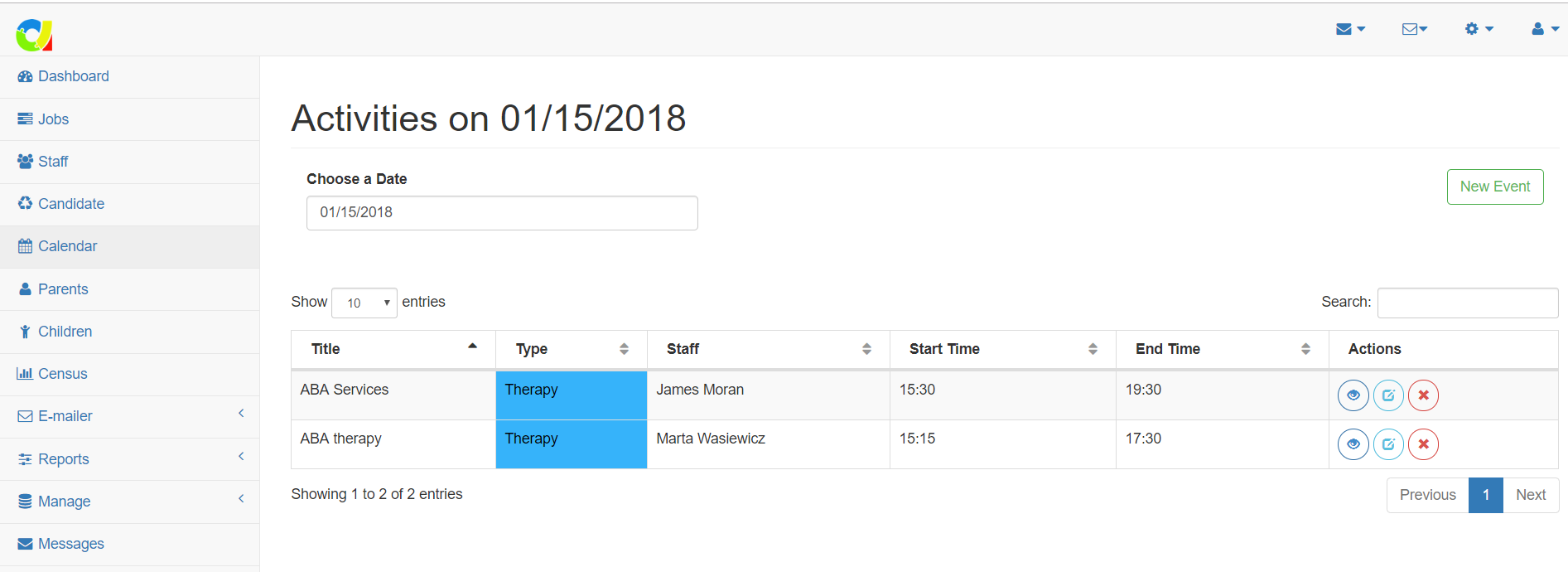This screenshot has width=1568, height=572.
Task: Edit the ABA therapy activity
Action: (x=1388, y=444)
